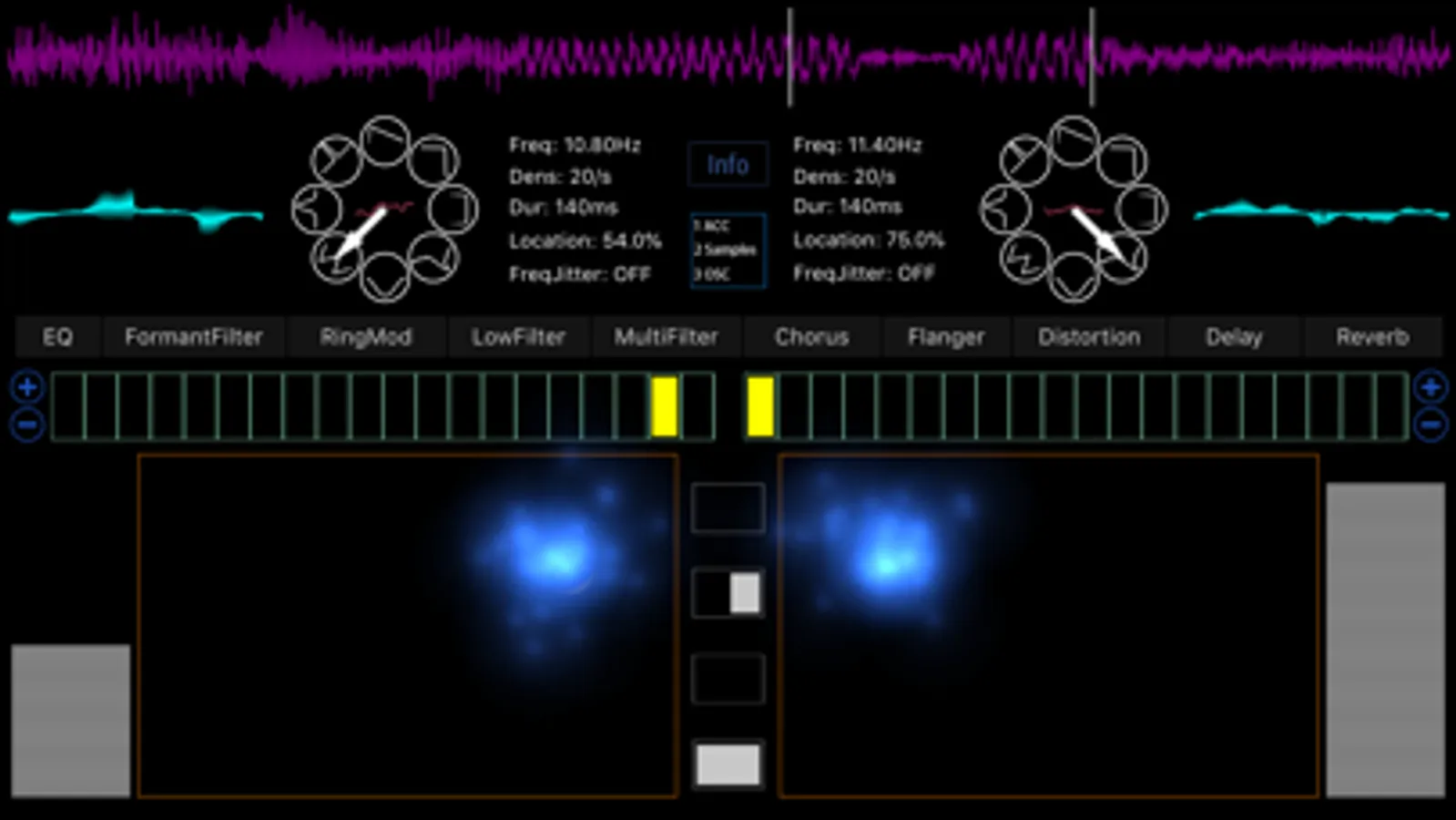
Task: Click the right gray volume slider
Action: pos(1385,641)
